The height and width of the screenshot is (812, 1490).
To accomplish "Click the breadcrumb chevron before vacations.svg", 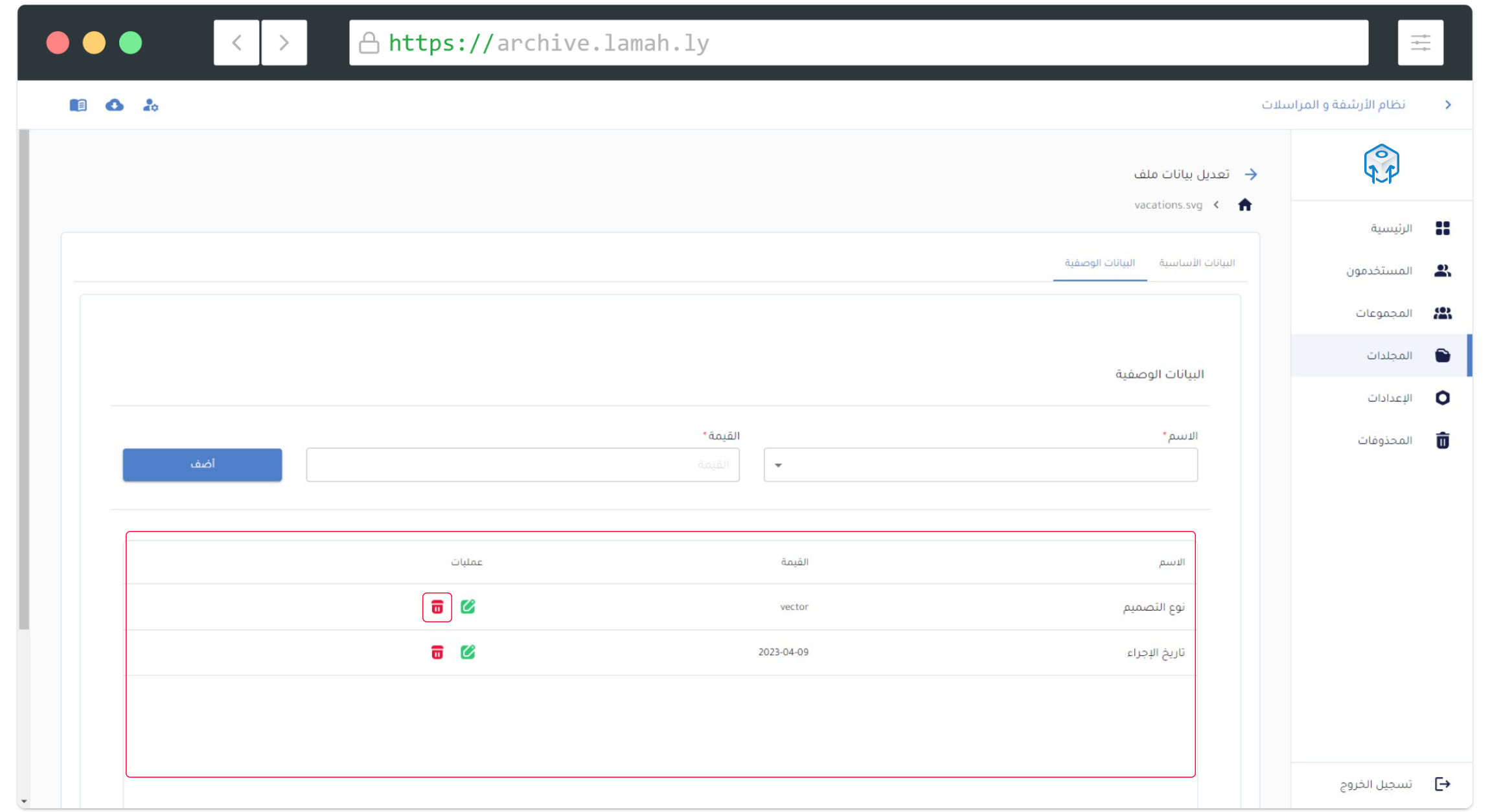I will 1217,205.
